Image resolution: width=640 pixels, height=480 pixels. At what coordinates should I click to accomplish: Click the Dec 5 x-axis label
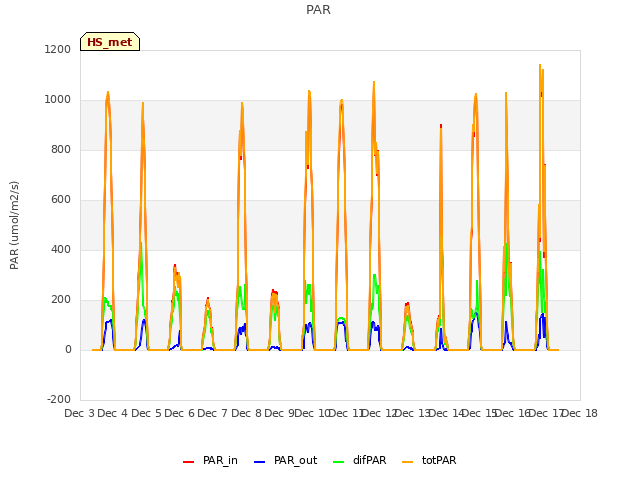point(146,413)
